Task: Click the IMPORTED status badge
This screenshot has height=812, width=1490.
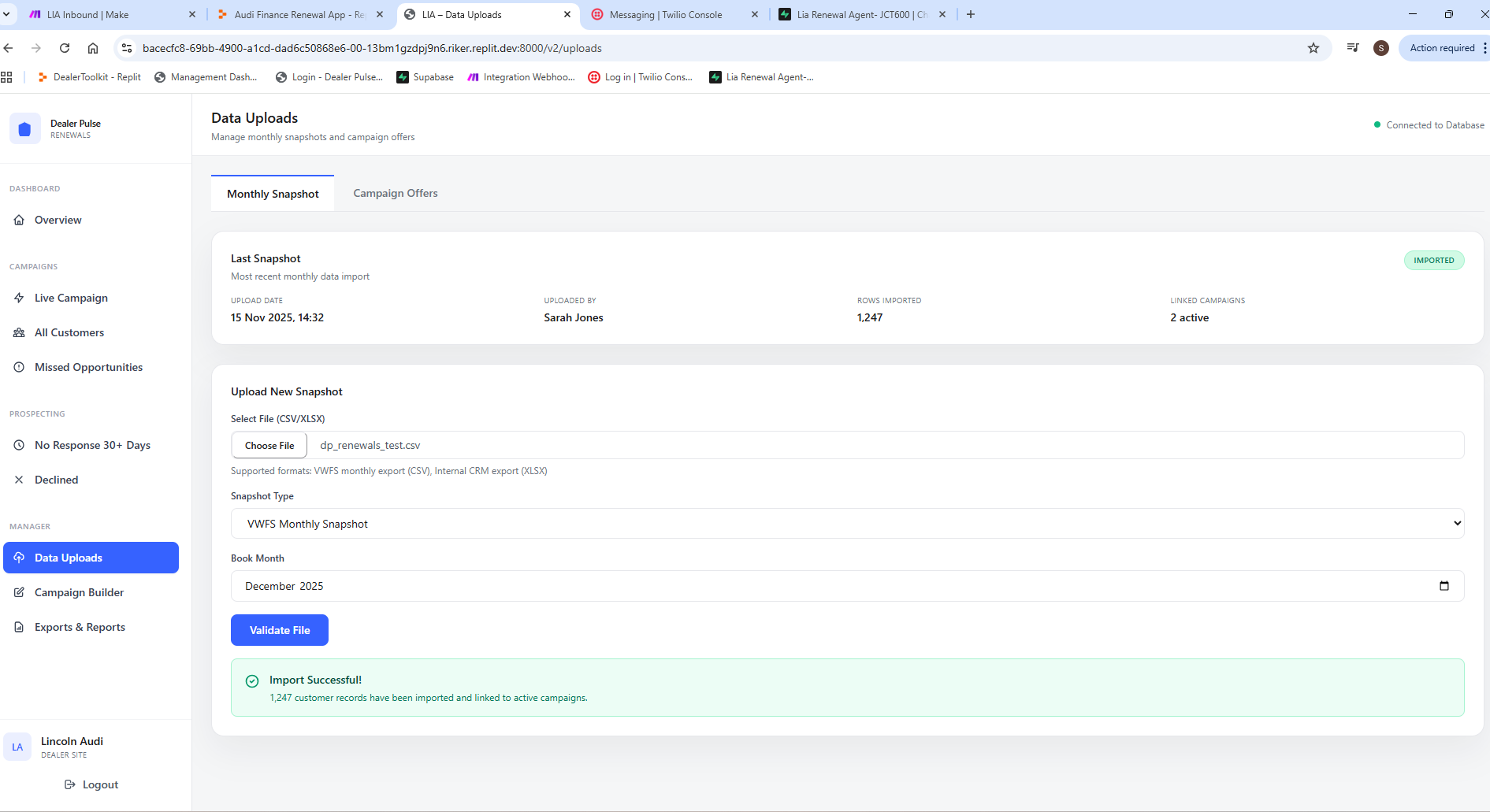Action: coord(1434,261)
